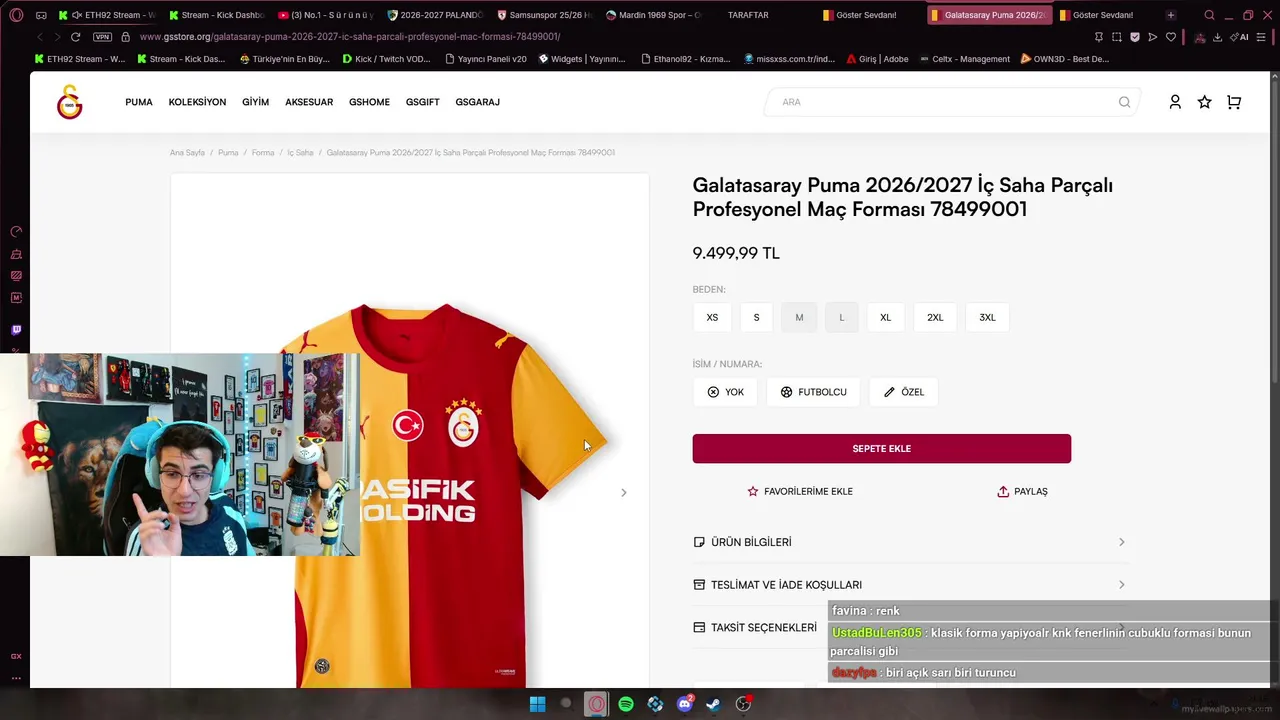
Task: Expand TESLİMAT VE İADE KOŞULLARI section
Action: coord(910,585)
